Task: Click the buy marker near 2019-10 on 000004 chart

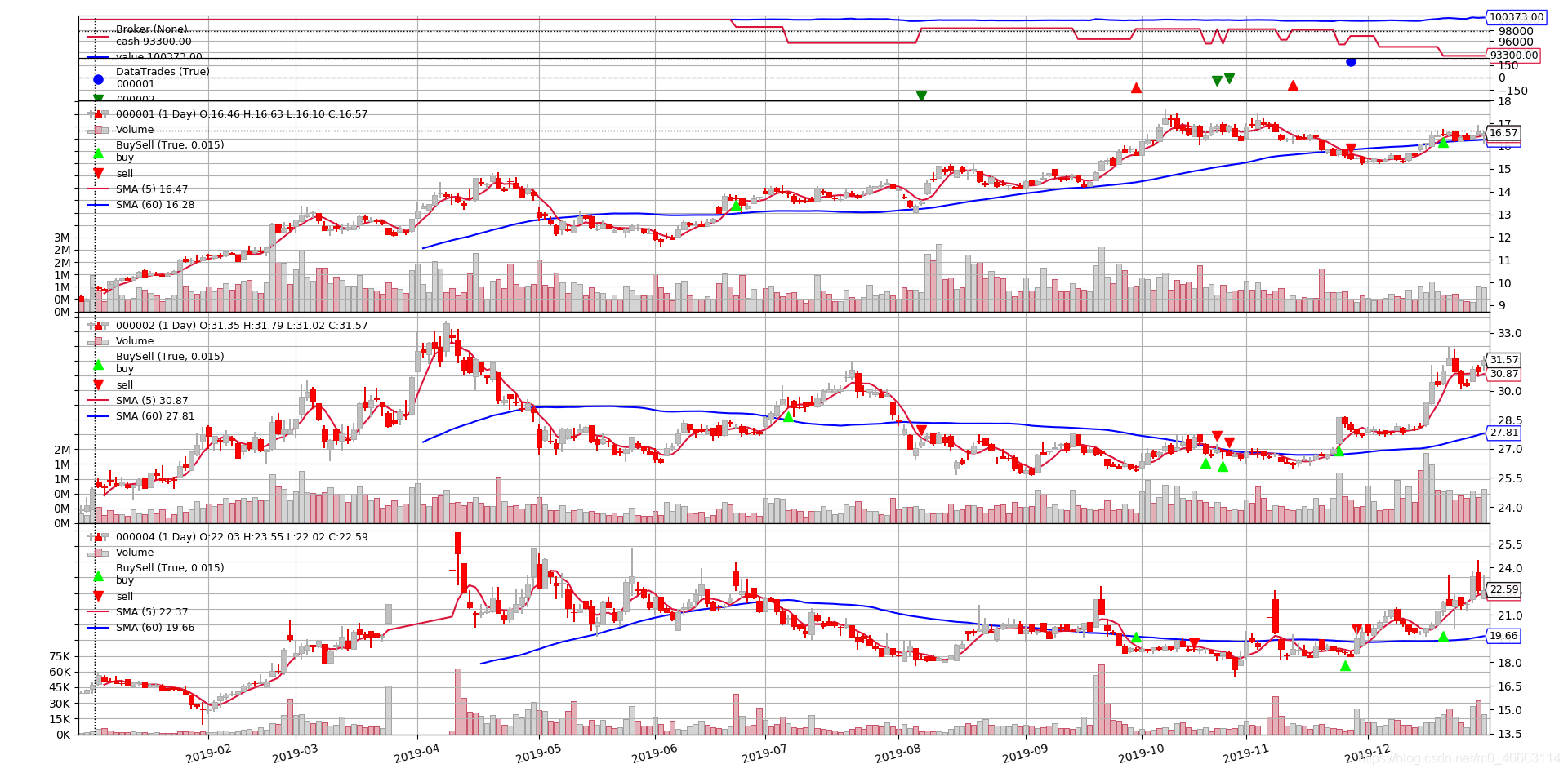Action: (1136, 637)
